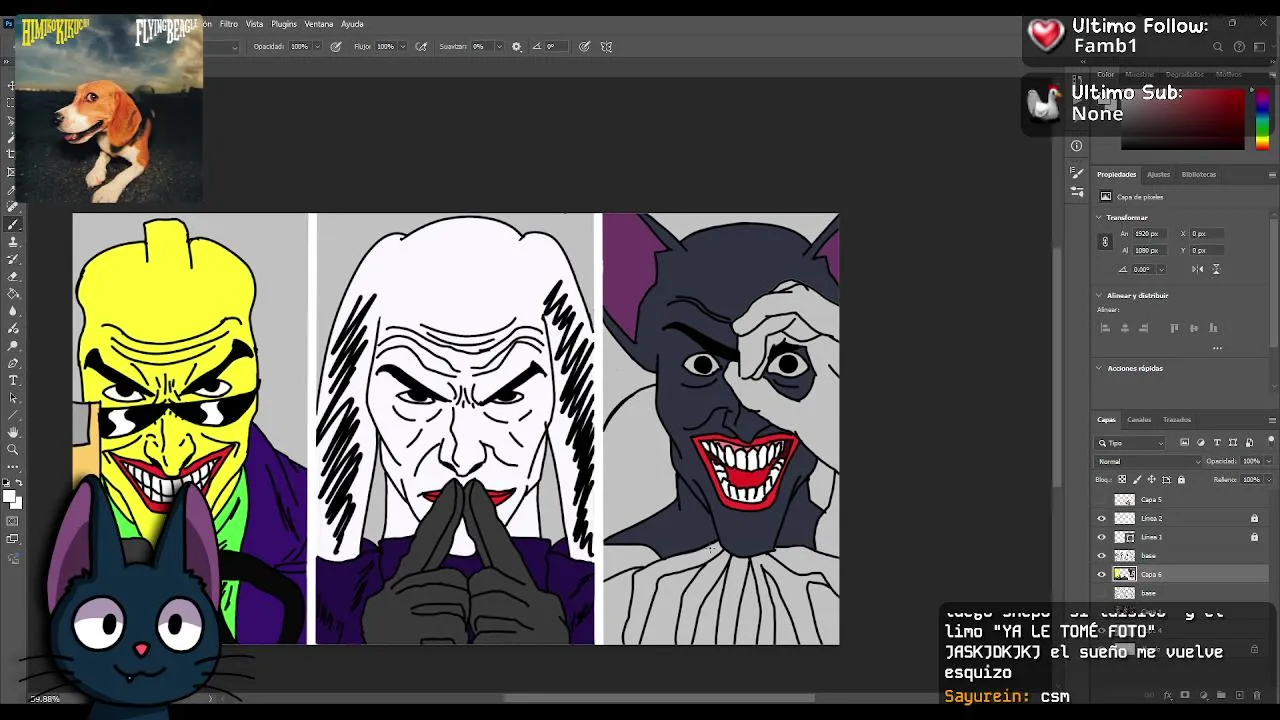Filter layers by pixel layers icon
1280x720 pixels.
click(1185, 443)
